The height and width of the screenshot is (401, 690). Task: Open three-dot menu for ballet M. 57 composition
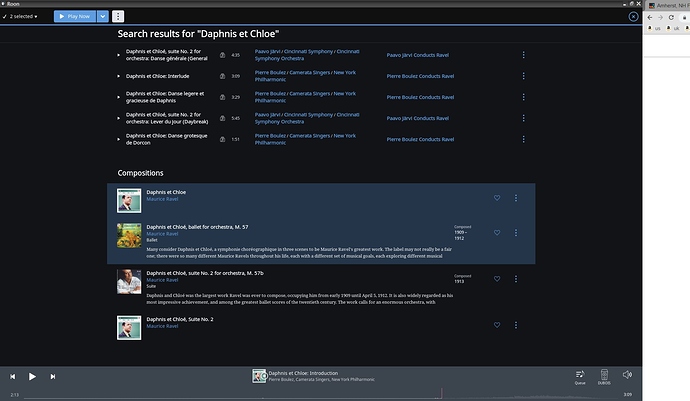[516, 233]
